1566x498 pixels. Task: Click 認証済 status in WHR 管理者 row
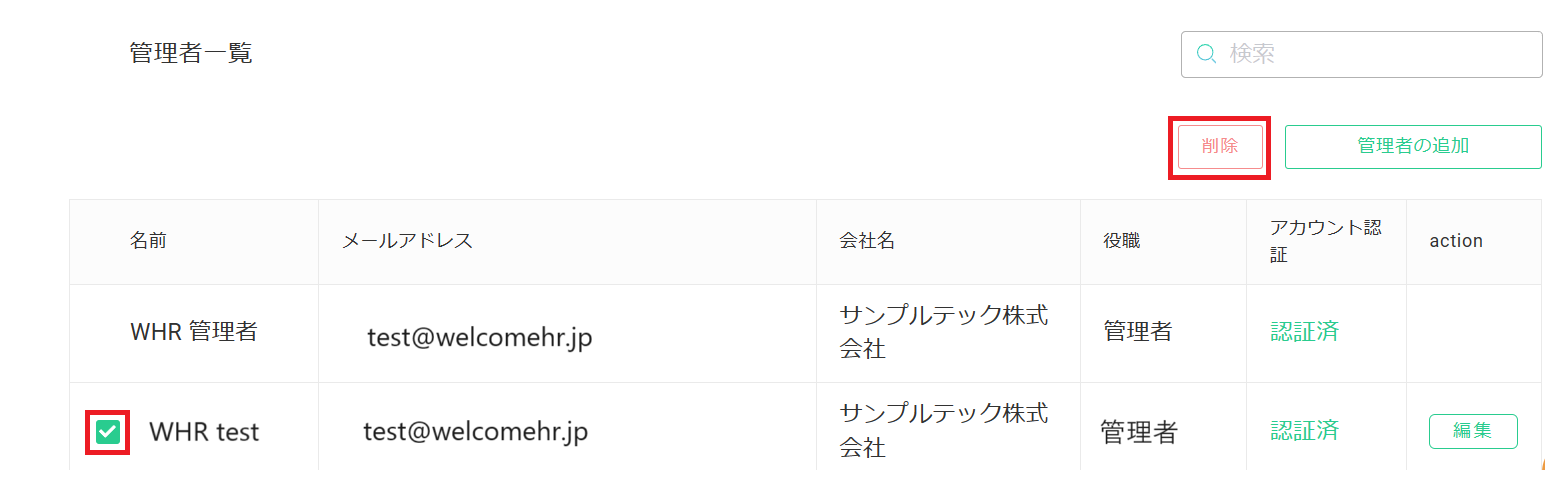click(1305, 331)
